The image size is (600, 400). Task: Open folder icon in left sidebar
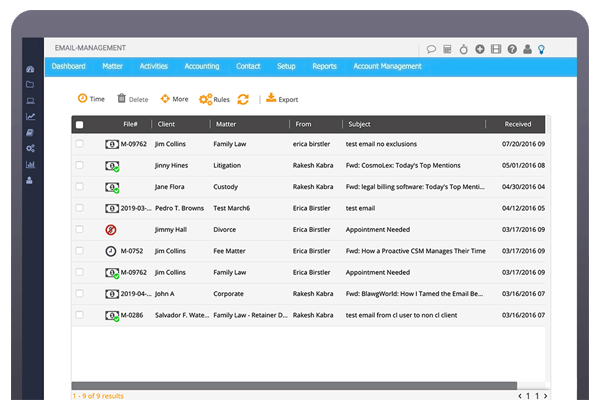(x=30, y=85)
